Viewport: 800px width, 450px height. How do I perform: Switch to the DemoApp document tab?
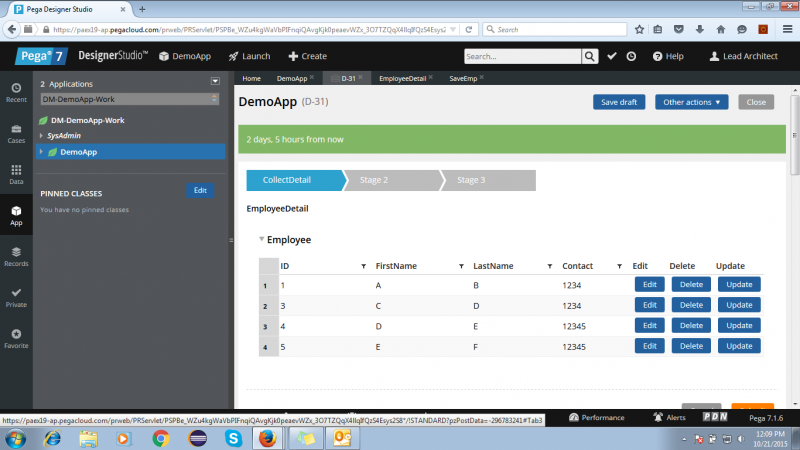tap(292, 79)
